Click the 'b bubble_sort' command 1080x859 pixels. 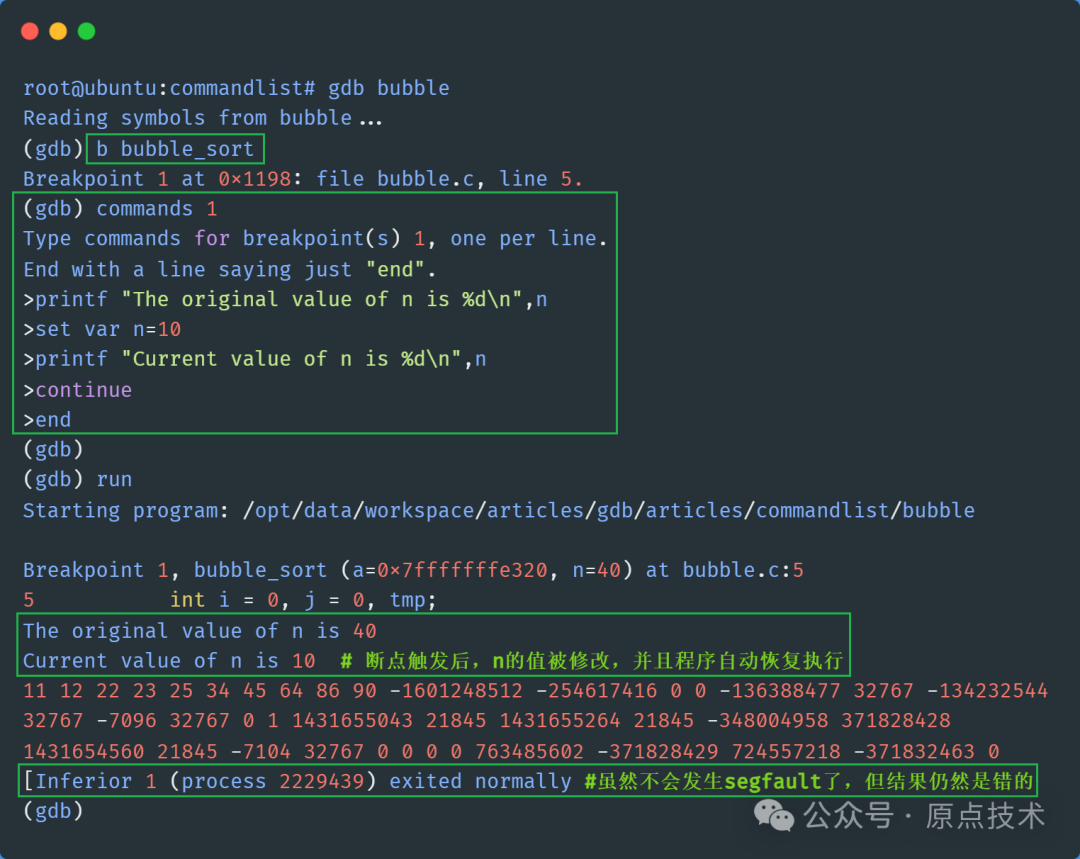pos(175,149)
